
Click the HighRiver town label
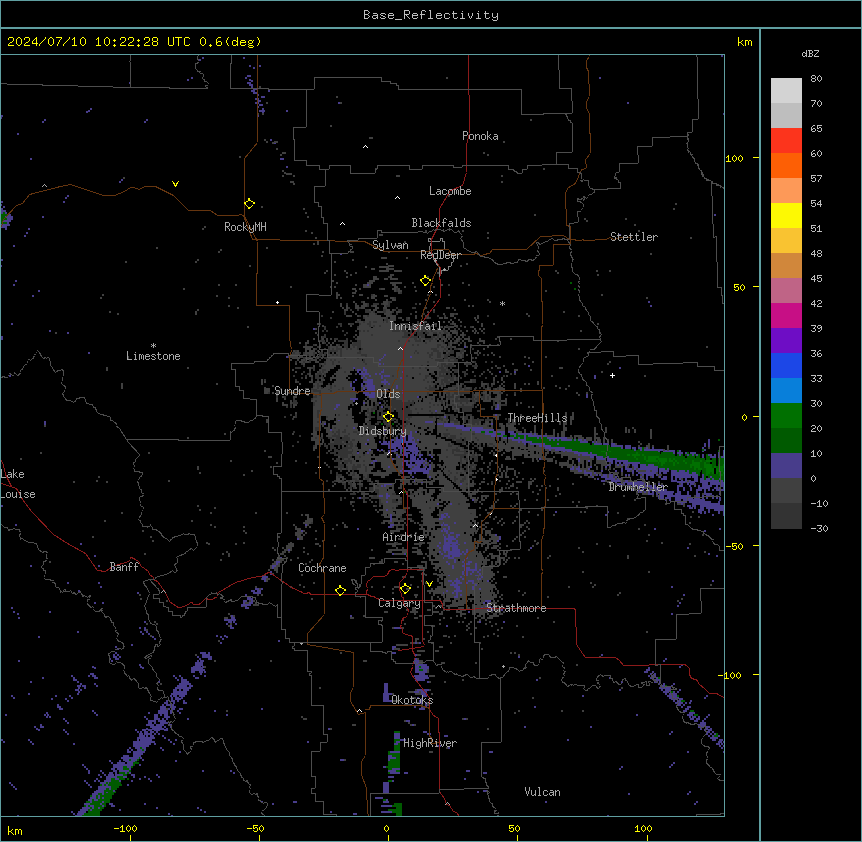430,743
